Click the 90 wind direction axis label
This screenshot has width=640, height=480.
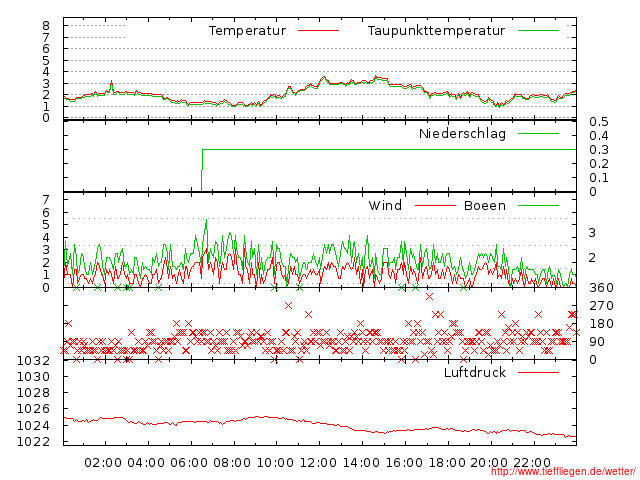[597, 342]
